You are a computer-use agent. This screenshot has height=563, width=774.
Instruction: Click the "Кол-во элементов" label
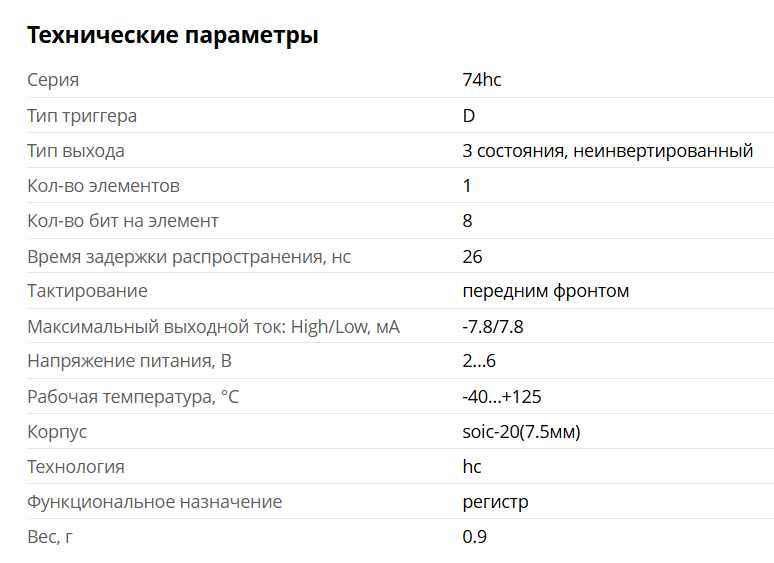click(103, 186)
